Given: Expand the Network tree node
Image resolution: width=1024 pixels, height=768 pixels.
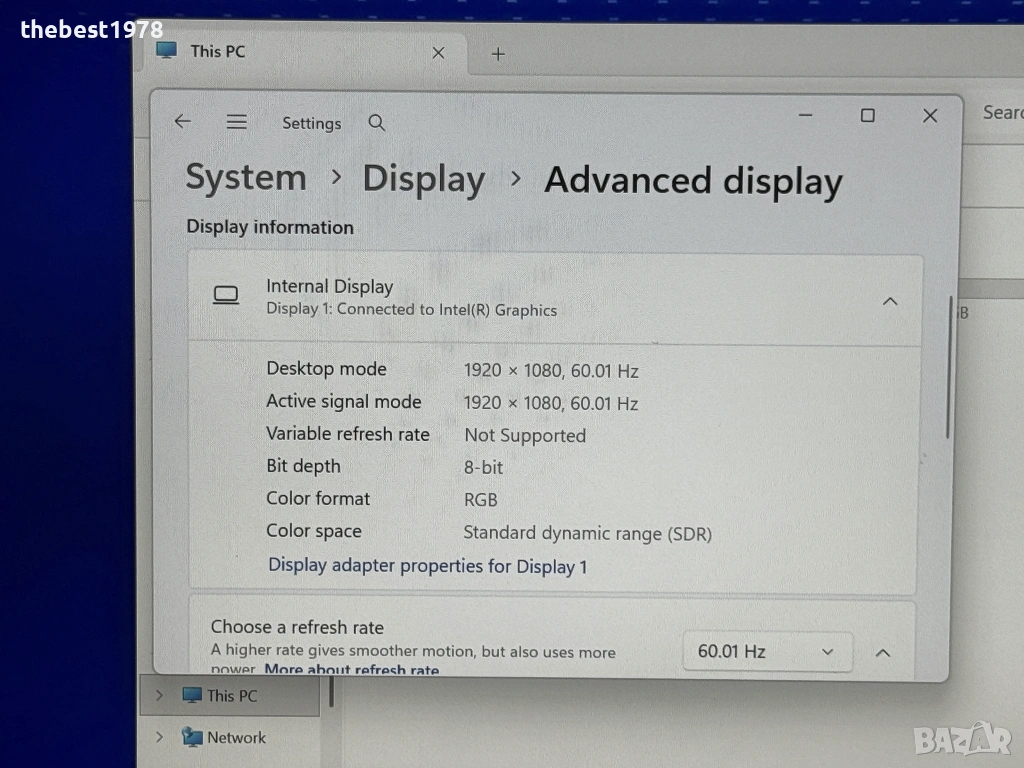Looking at the screenshot, I should pyautogui.click(x=159, y=737).
